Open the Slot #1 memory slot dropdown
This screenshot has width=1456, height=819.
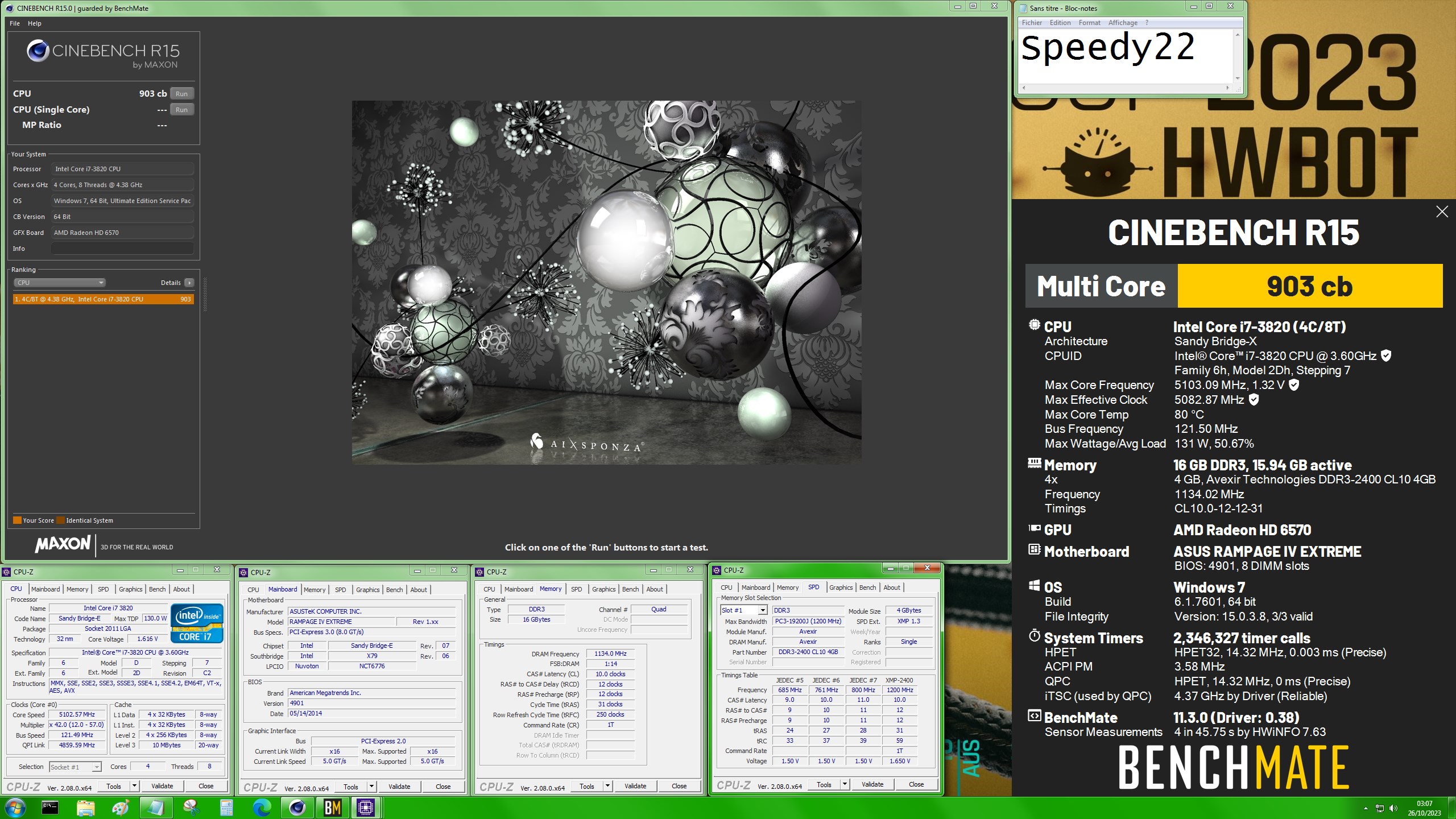click(x=744, y=610)
